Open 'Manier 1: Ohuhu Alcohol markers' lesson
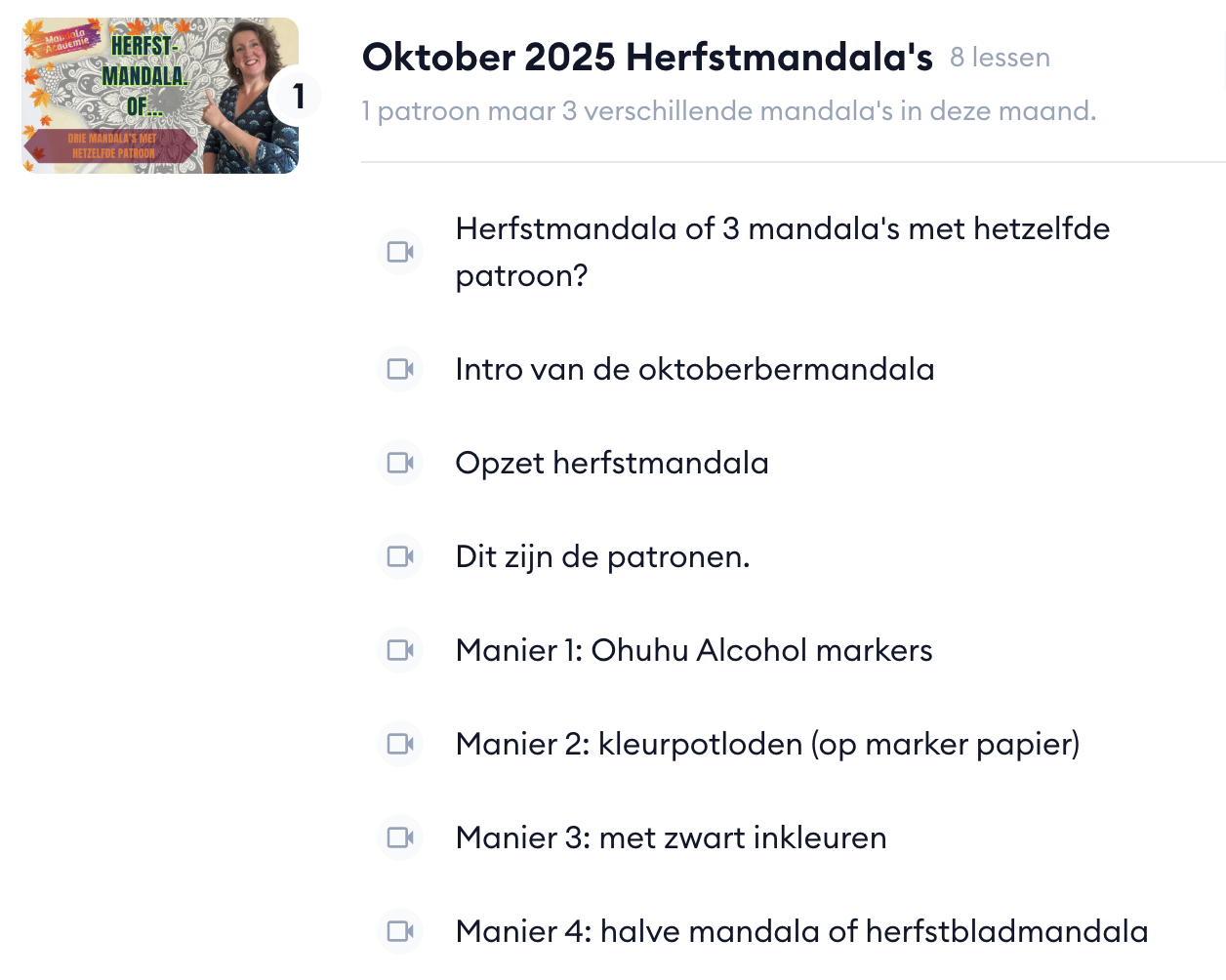Image resolution: width=1226 pixels, height=980 pixels. pyautogui.click(x=693, y=650)
